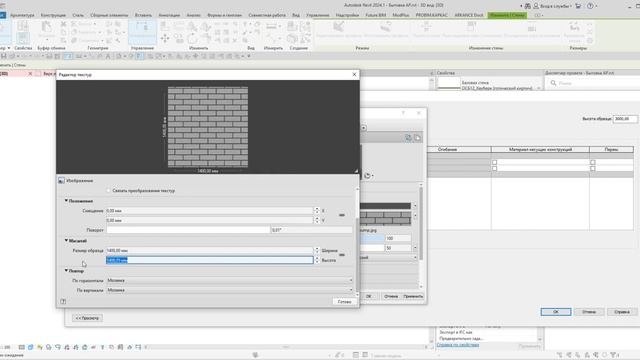This screenshot has height=360, width=640.
Task: Click the help question mark in title bar
Action: pyautogui.click(x=590, y=6)
